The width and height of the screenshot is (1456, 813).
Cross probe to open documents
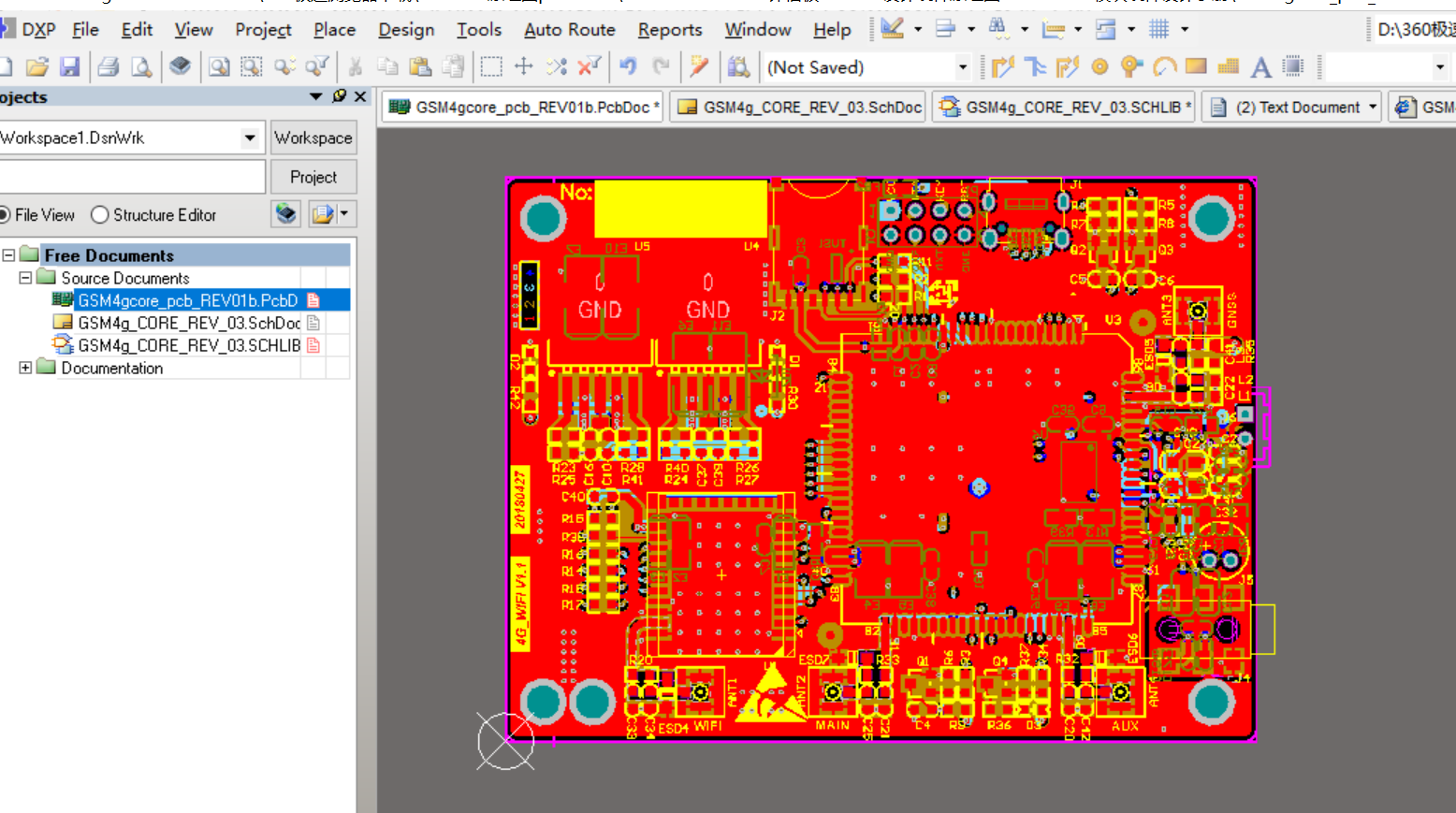click(699, 66)
